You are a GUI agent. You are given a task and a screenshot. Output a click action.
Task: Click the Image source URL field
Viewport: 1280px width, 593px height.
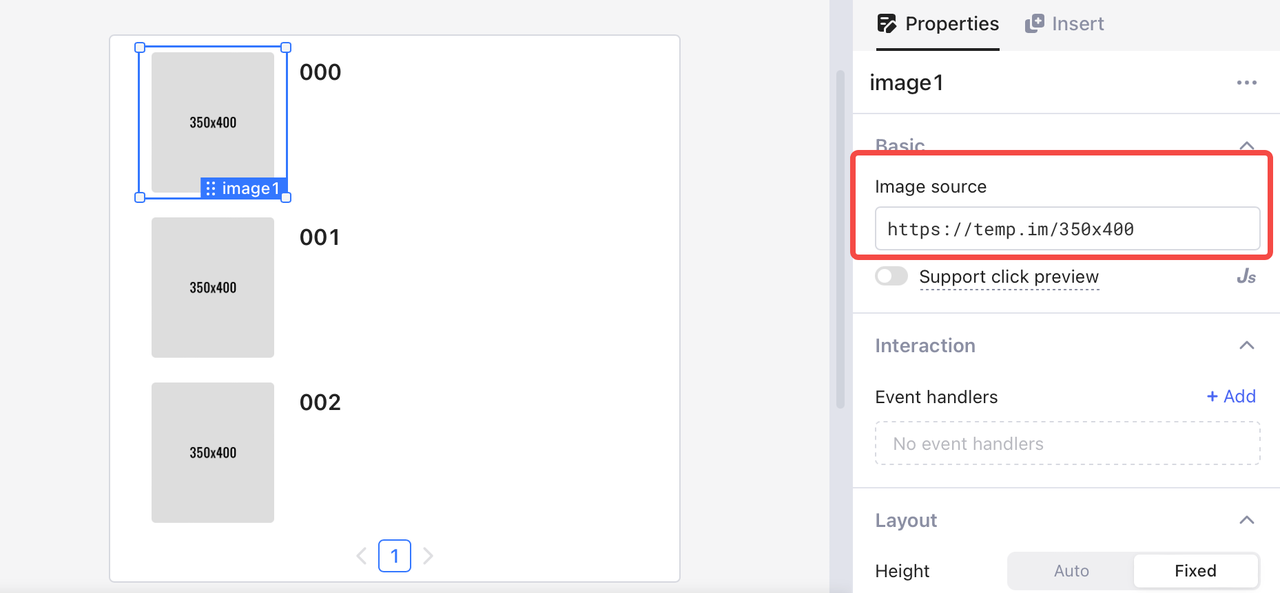pos(1066,229)
